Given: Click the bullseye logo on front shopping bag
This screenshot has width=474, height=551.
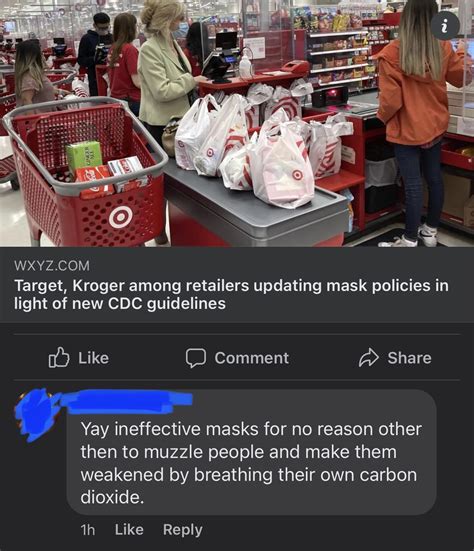Looking at the screenshot, I should [298, 174].
